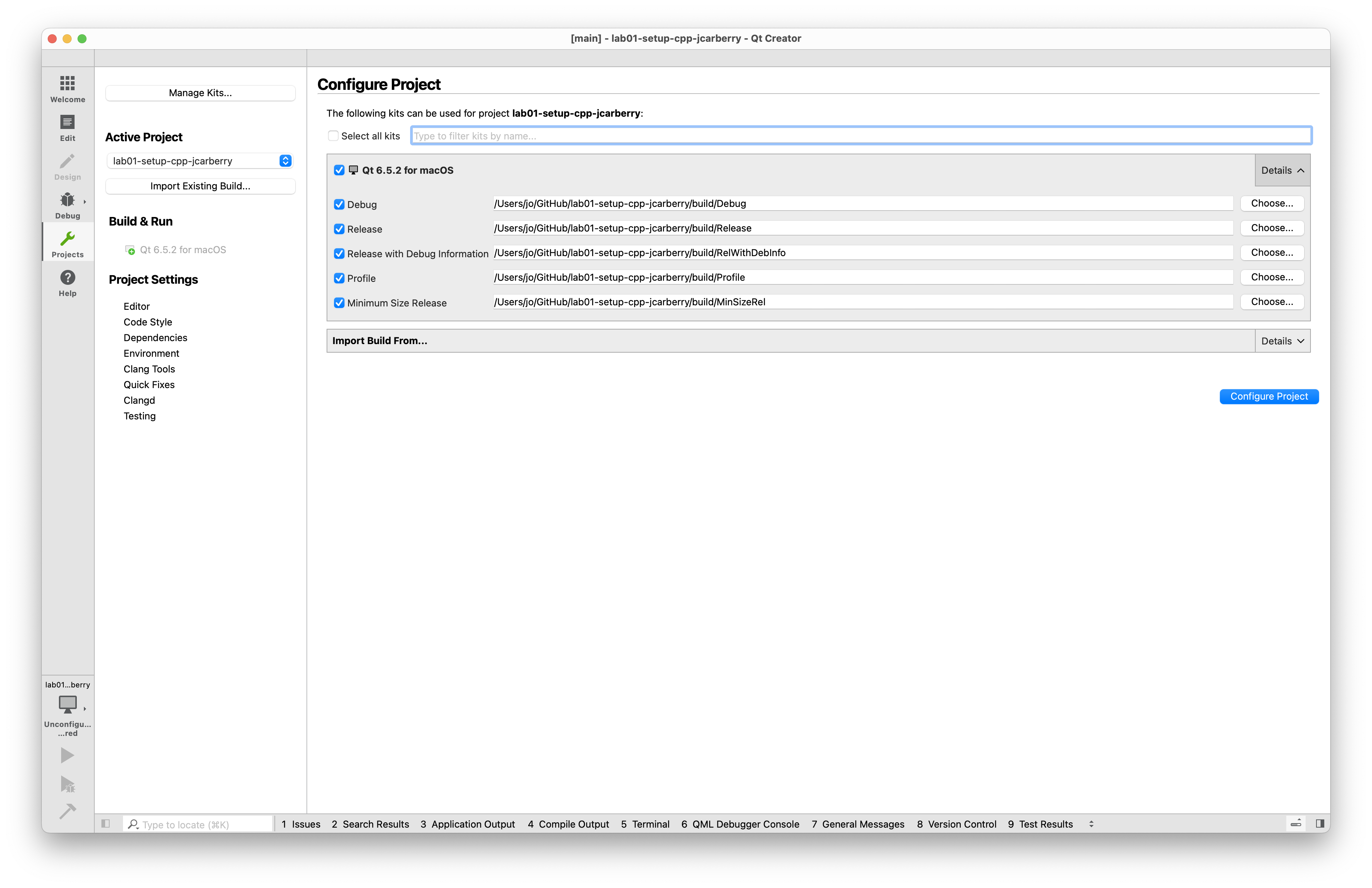Screen dimensions: 1372x888
Task: Collapse Details for Qt 6.5.2 kit
Action: pyautogui.click(x=1282, y=170)
